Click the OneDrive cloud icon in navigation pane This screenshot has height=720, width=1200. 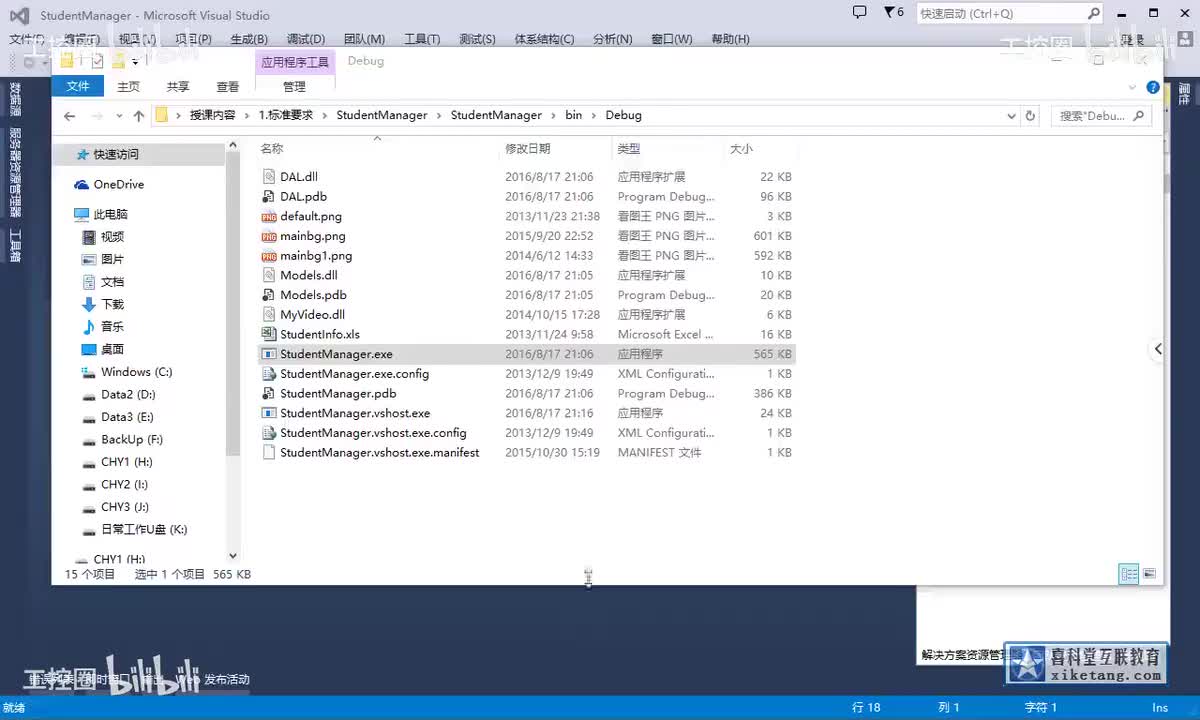tap(81, 185)
